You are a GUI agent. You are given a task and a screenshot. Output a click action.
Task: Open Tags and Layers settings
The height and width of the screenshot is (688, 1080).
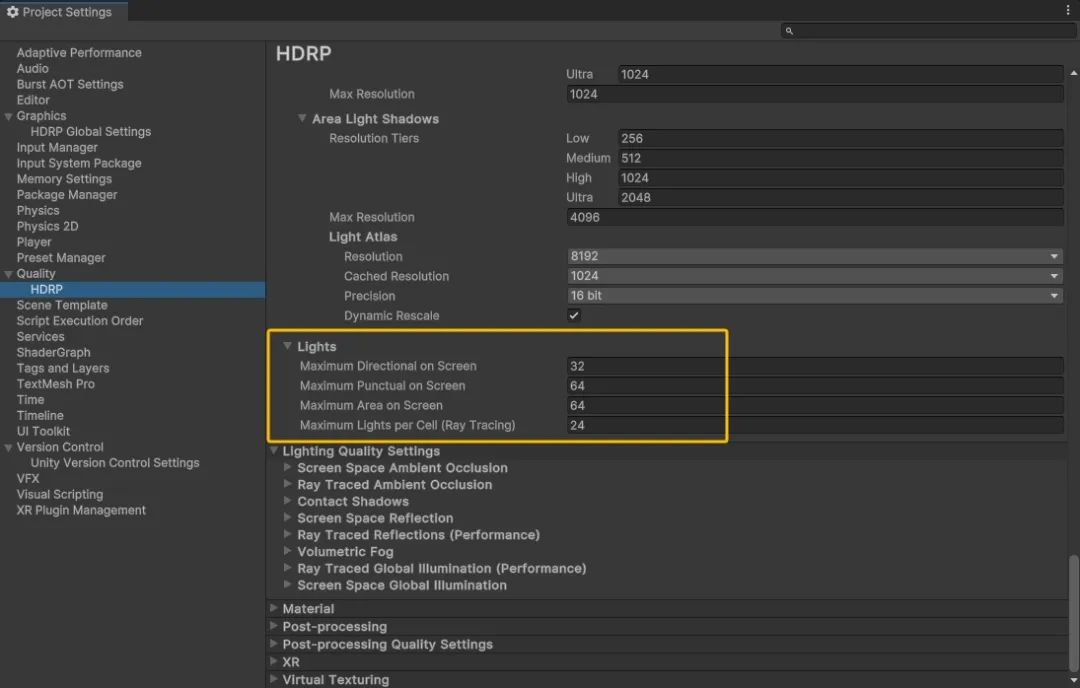pos(63,368)
